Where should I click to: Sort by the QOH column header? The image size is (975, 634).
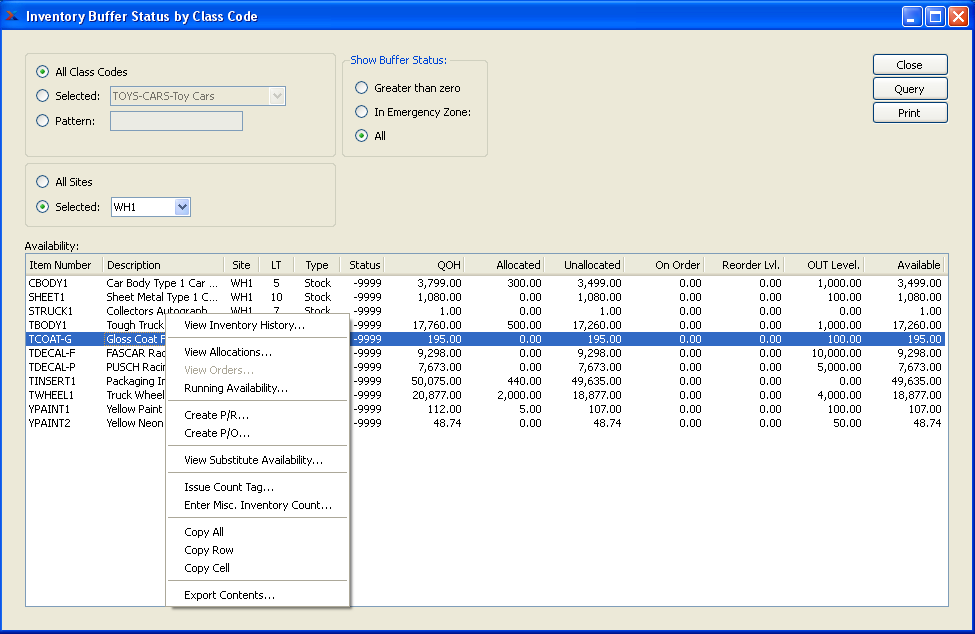(x=425, y=265)
